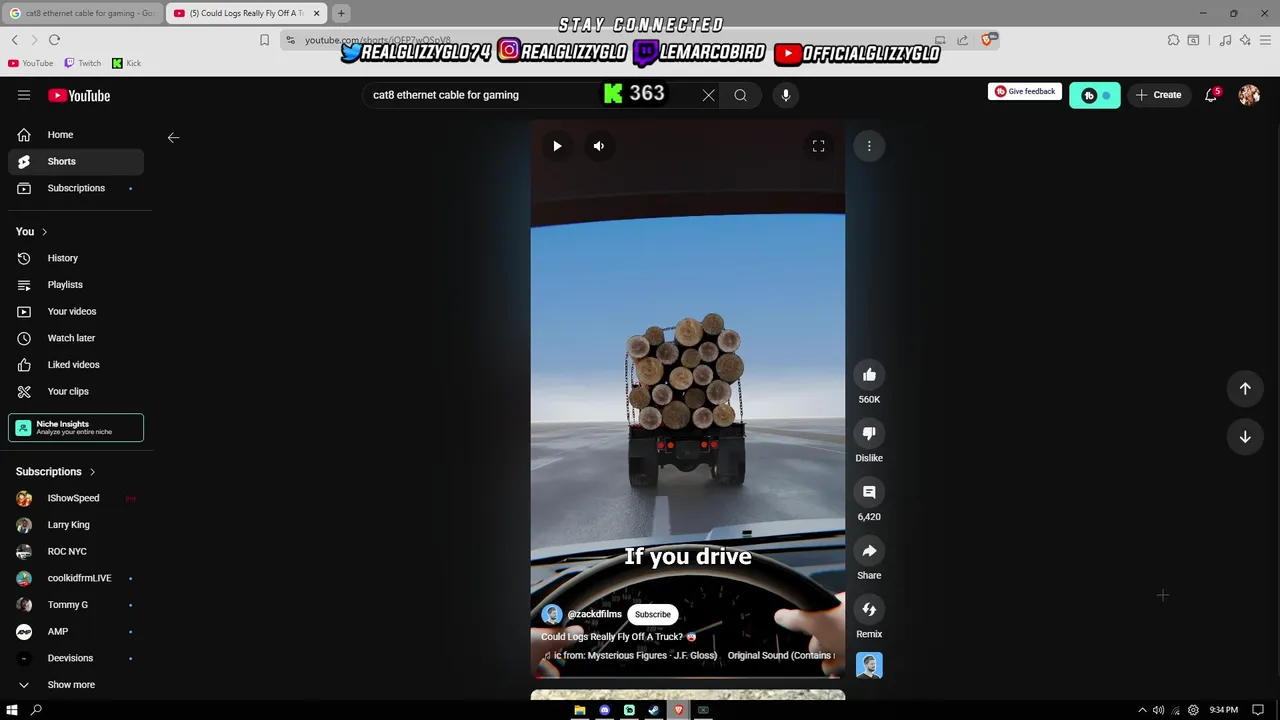Open the notifications bell
Image resolution: width=1280 pixels, height=720 pixels.
1211,95
